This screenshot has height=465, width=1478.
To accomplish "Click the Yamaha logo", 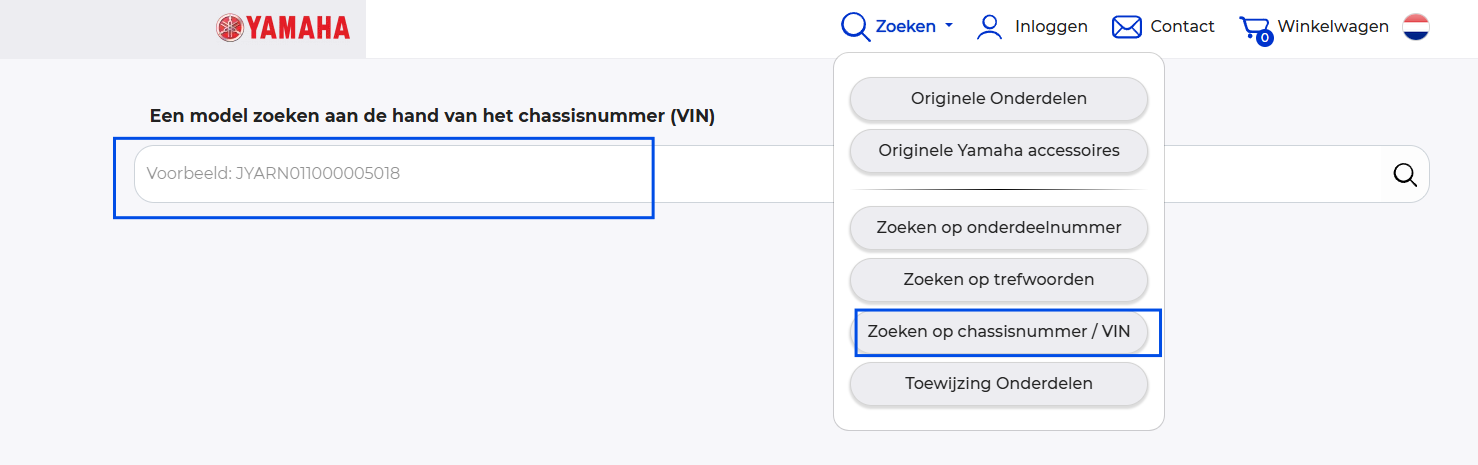I will [x=283, y=28].
